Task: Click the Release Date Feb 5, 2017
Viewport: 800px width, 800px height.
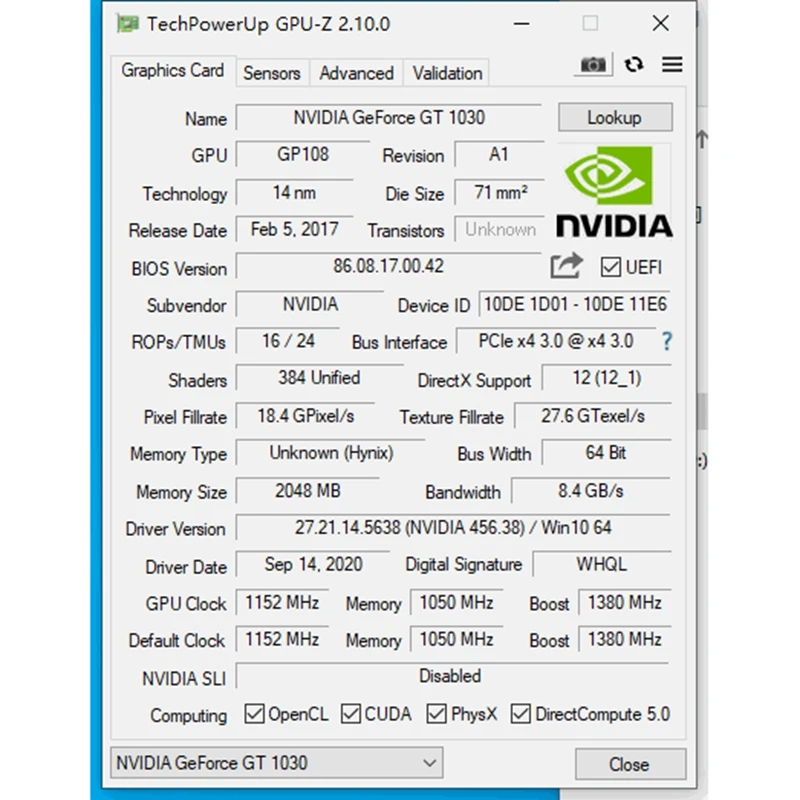Action: [x=294, y=229]
